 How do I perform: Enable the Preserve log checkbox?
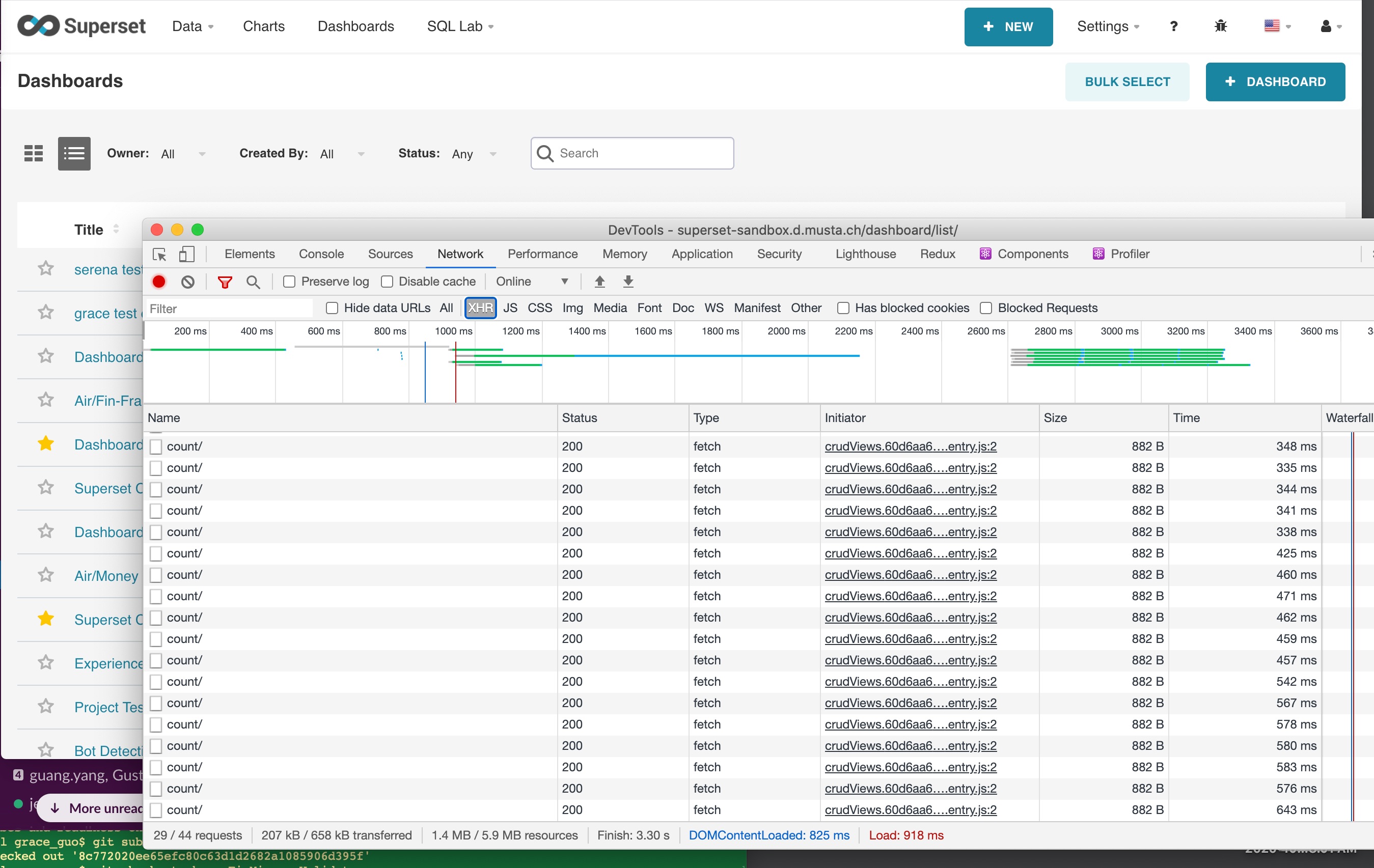click(x=289, y=282)
